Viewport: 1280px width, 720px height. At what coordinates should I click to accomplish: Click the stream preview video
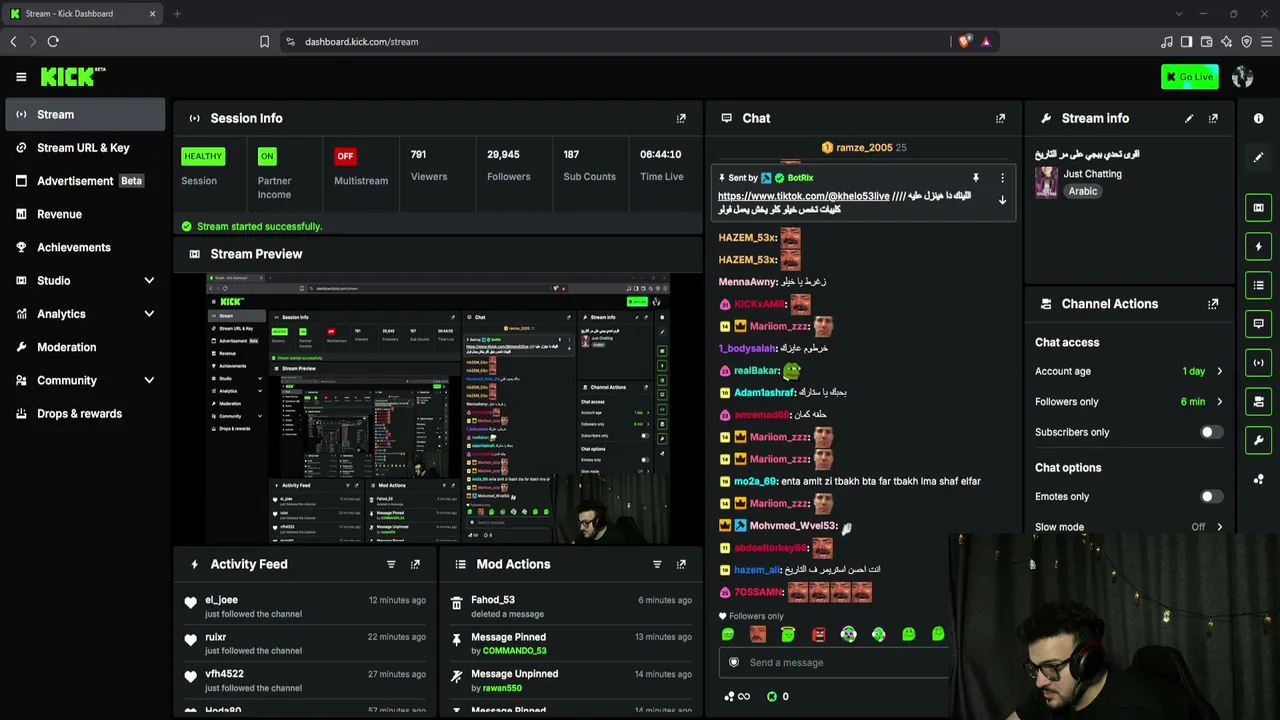pos(438,409)
